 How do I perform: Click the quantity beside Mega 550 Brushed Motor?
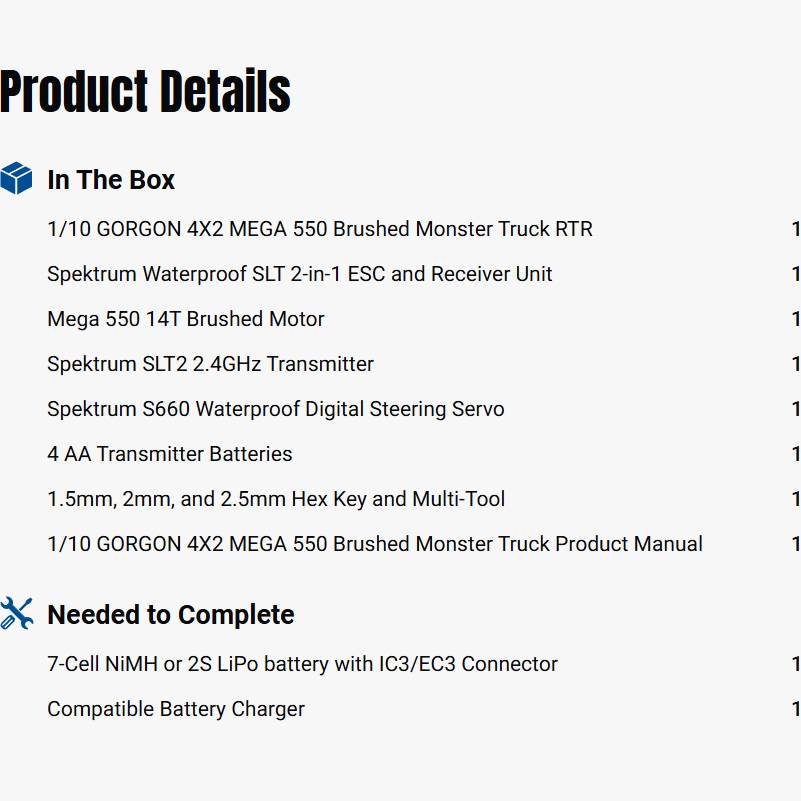point(795,319)
